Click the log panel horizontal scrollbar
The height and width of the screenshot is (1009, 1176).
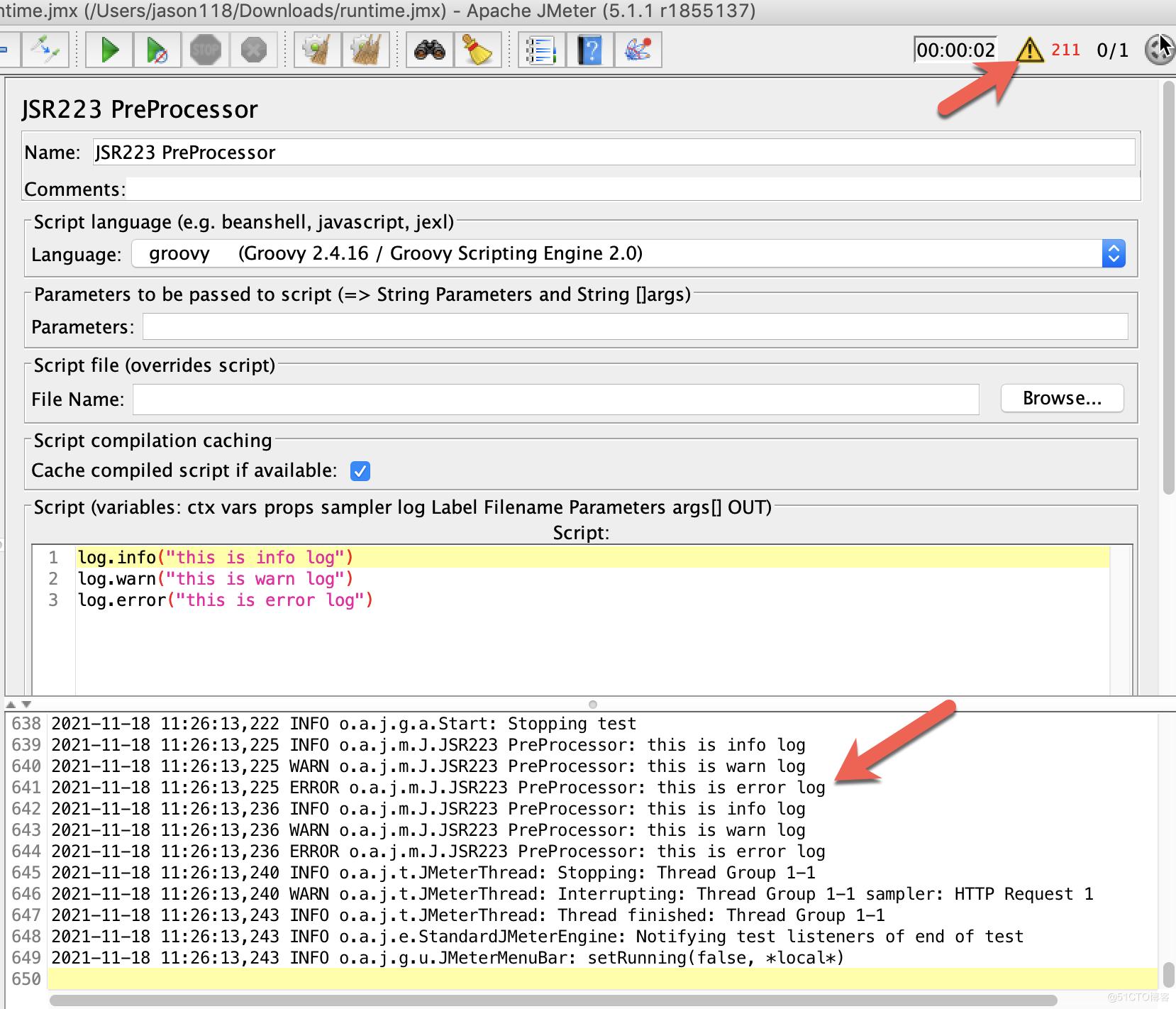[x=553, y=1000]
